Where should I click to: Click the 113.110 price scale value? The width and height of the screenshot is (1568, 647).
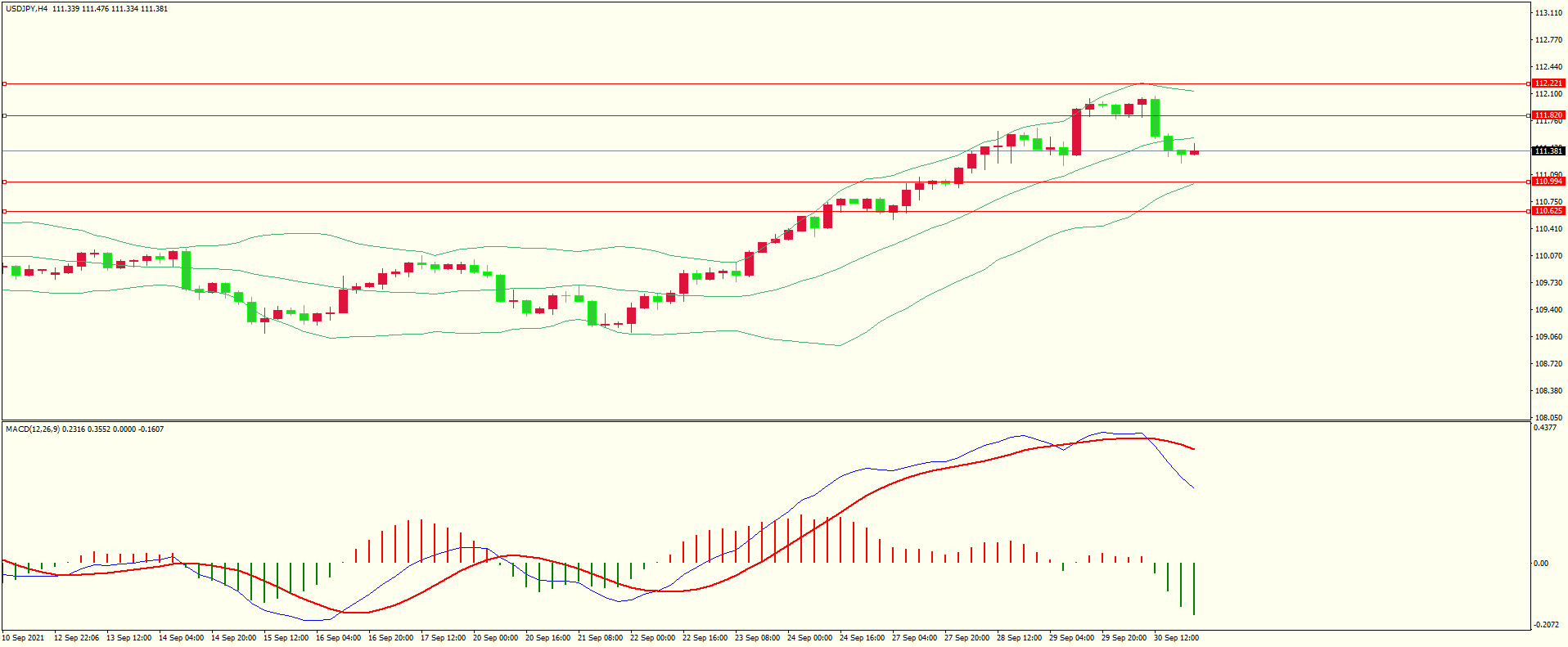tap(1548, 13)
